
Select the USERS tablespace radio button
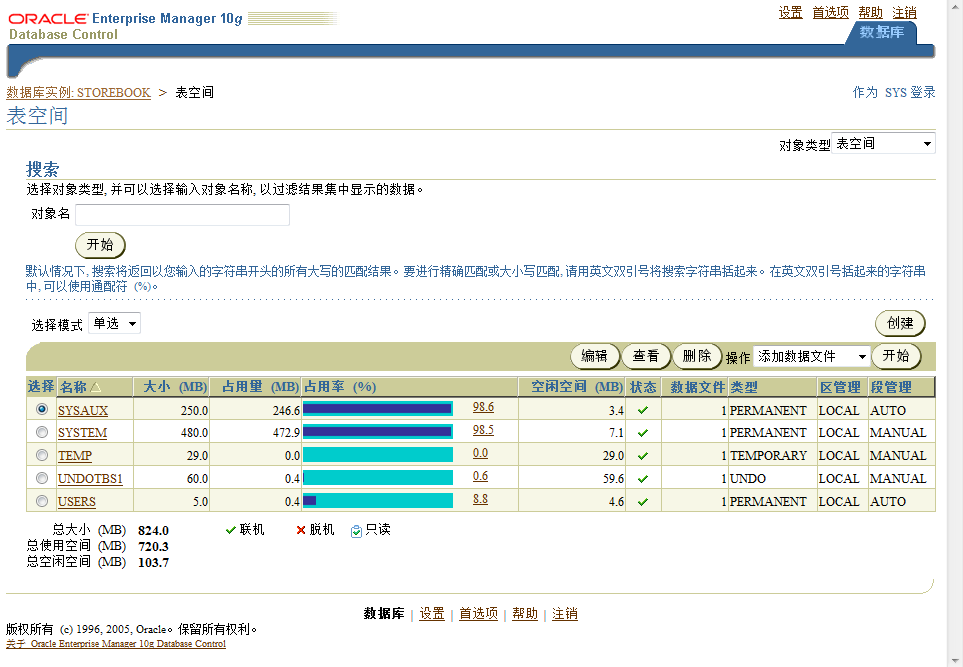[x=40, y=501]
